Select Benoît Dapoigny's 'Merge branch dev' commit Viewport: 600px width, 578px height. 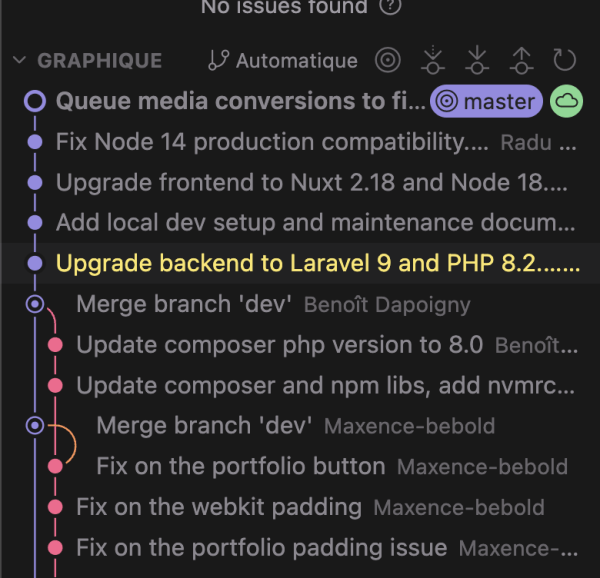tap(300, 304)
